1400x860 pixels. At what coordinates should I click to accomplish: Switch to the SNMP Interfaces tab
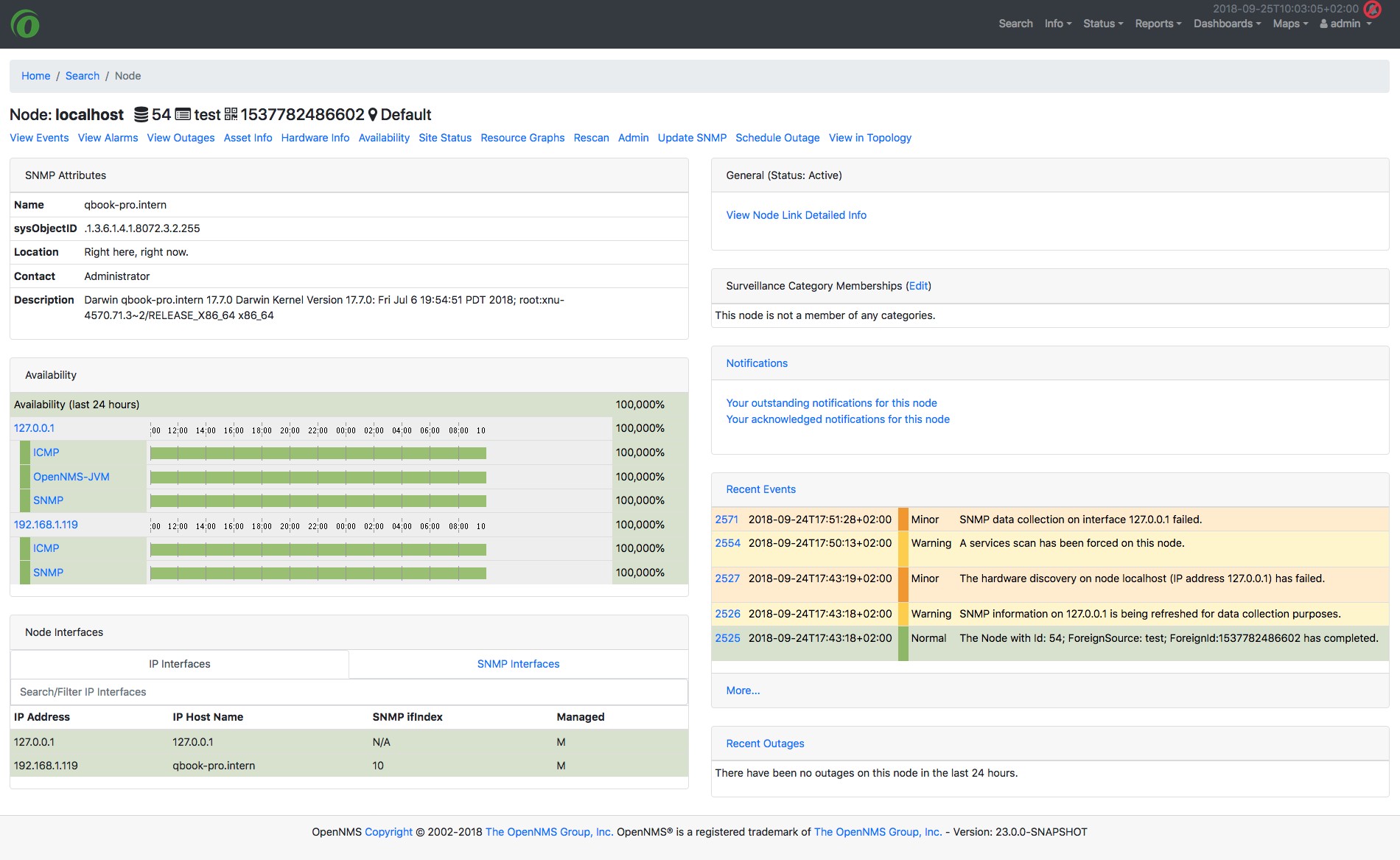pos(518,663)
